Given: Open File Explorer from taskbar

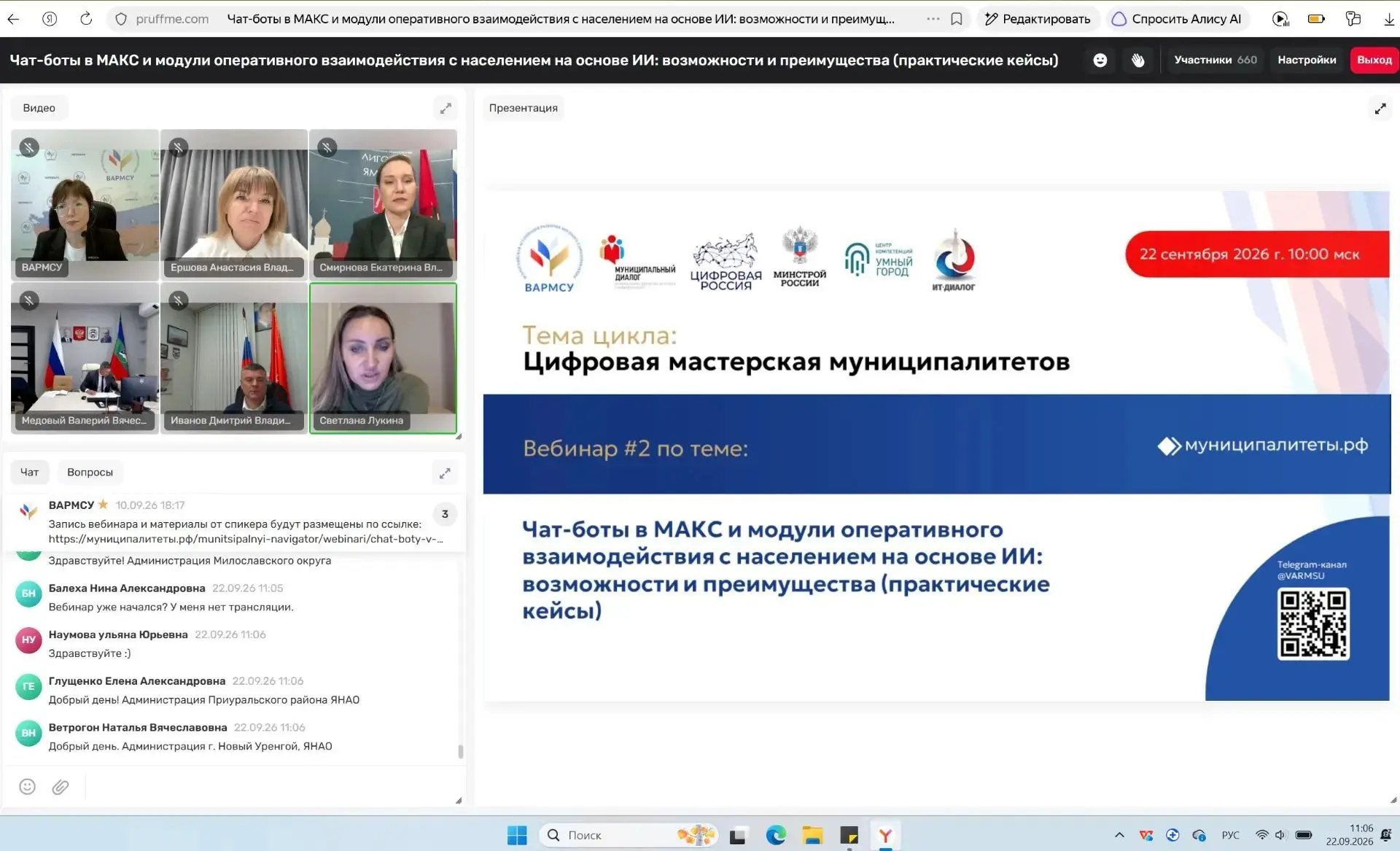Looking at the screenshot, I should coord(812,835).
